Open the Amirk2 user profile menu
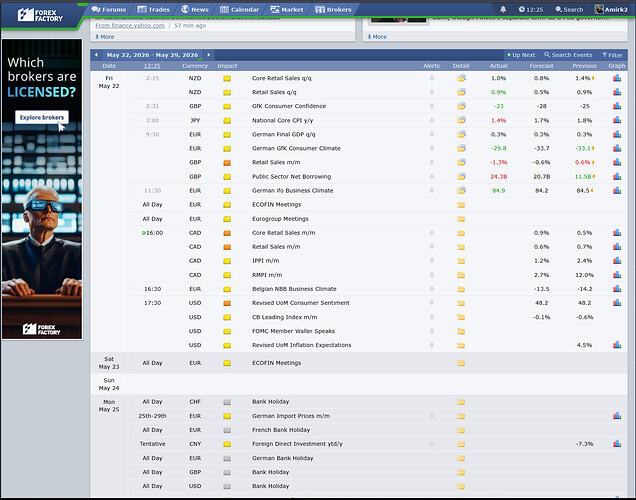 tap(611, 9)
